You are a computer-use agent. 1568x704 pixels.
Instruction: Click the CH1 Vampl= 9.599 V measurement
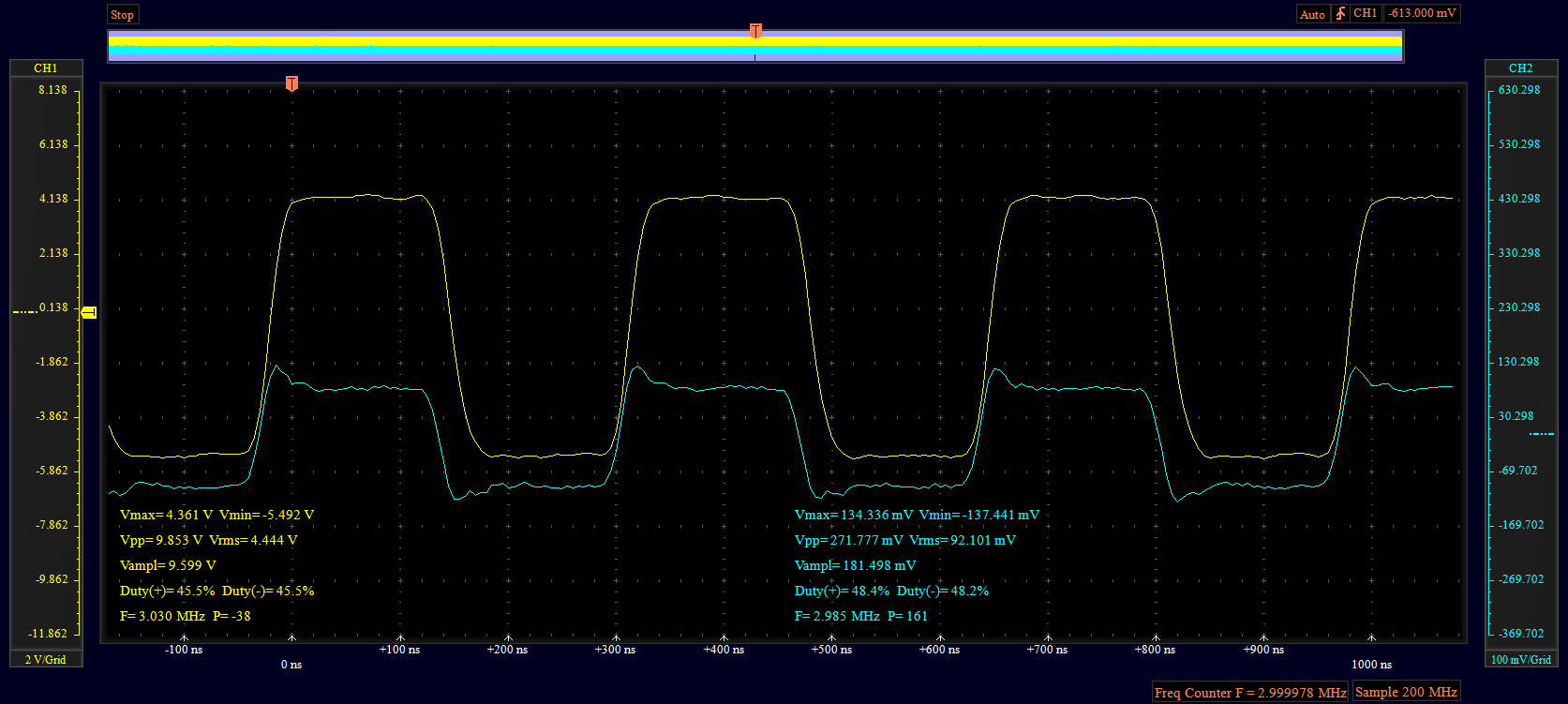click(168, 565)
